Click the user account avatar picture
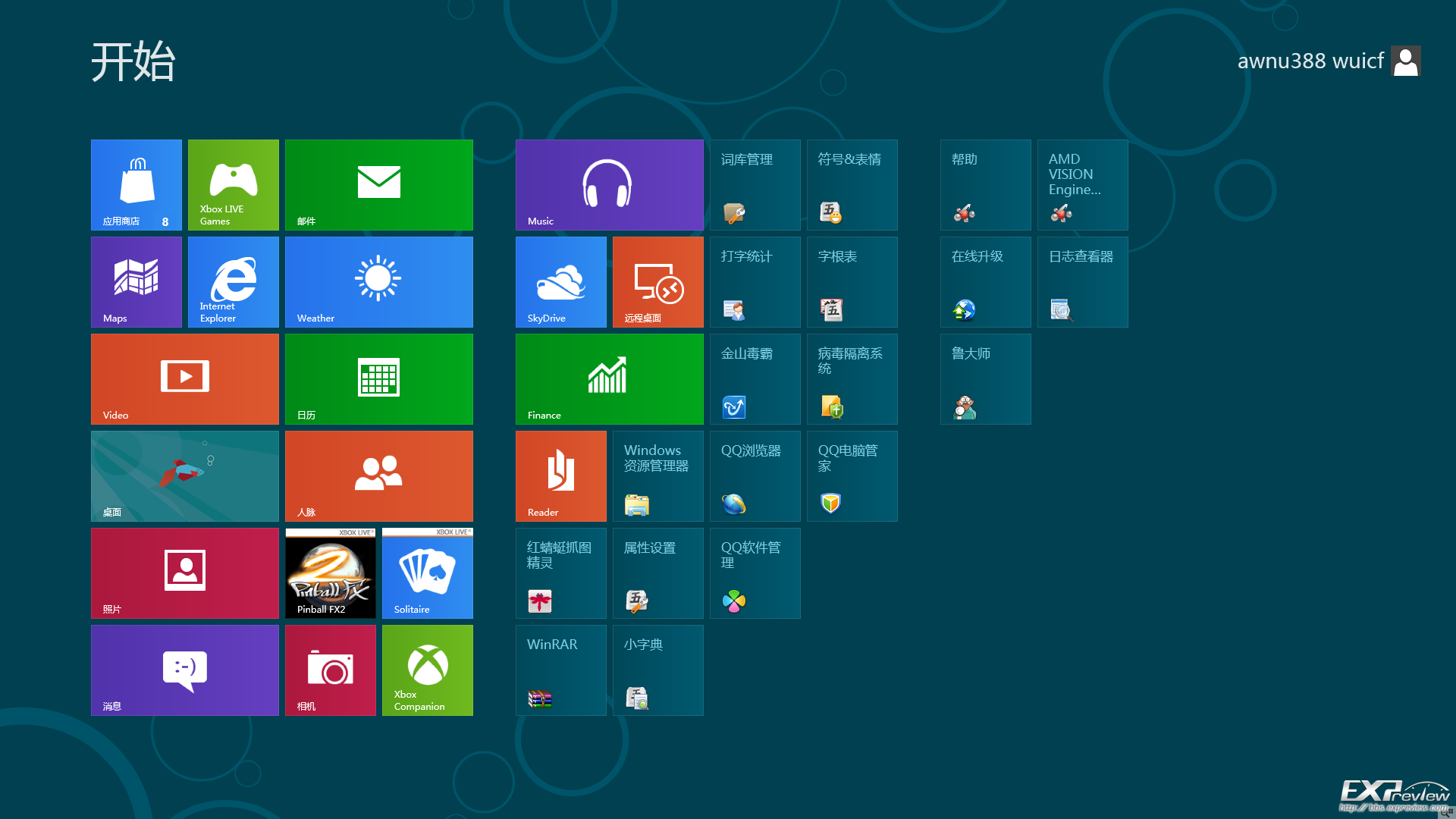This screenshot has width=1456, height=819. (x=1406, y=61)
